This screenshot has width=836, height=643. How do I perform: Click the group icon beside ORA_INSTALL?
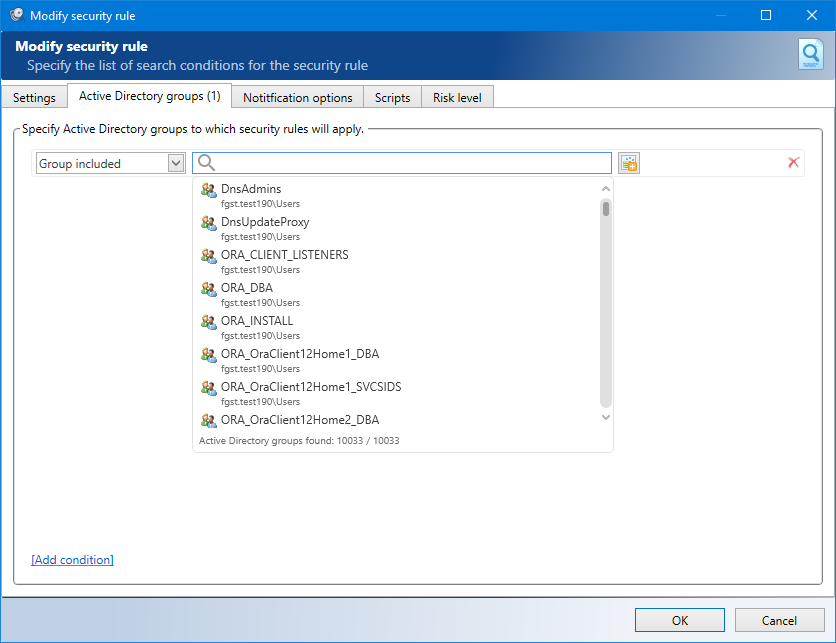208,322
